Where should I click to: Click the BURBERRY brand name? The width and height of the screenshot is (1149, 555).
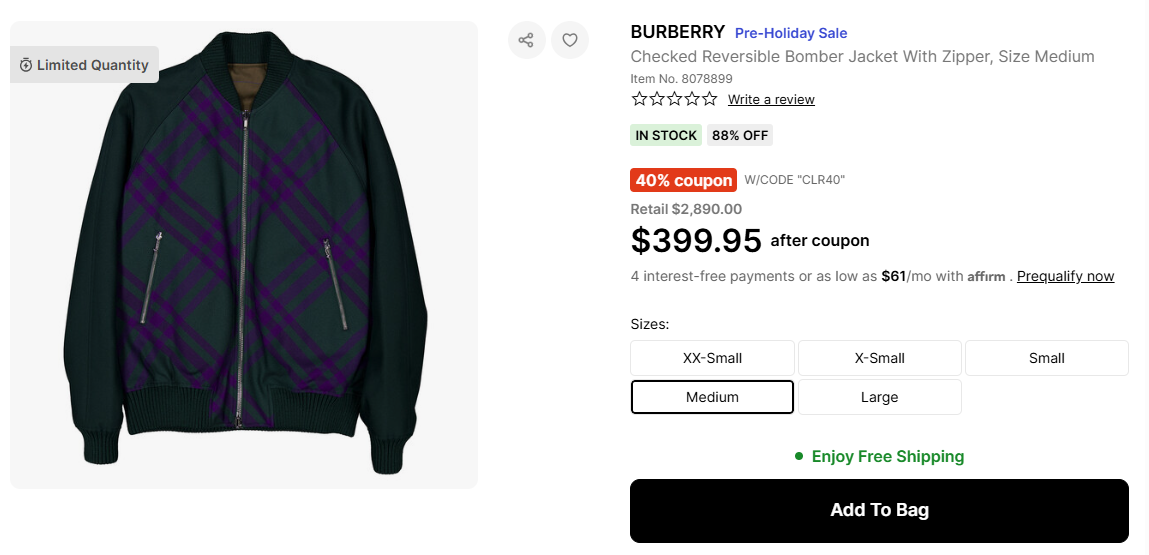[x=677, y=32]
